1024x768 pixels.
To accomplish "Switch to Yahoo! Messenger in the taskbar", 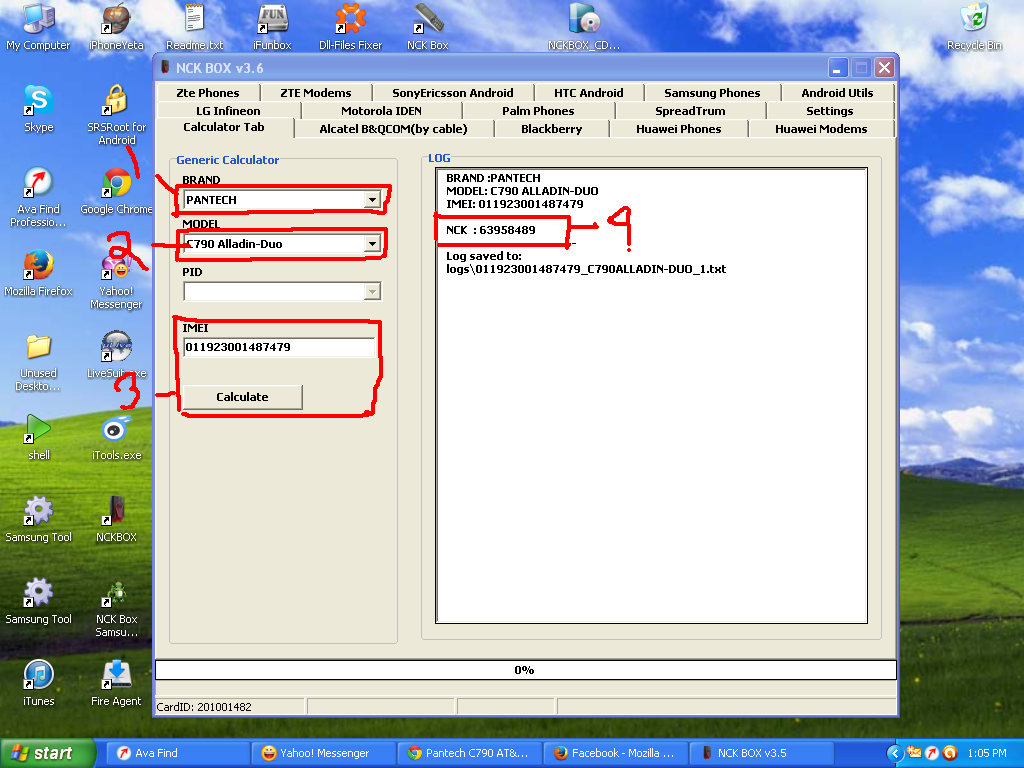I will coord(322,753).
